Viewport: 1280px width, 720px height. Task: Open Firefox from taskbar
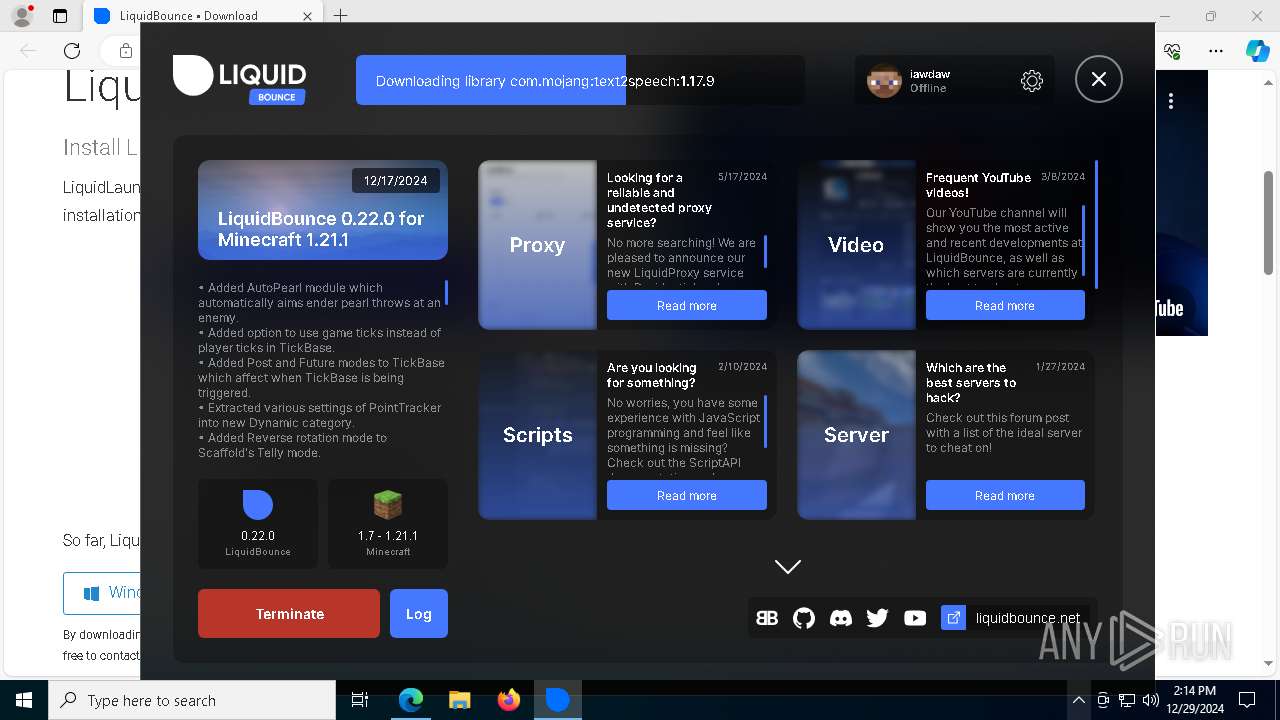(x=509, y=700)
